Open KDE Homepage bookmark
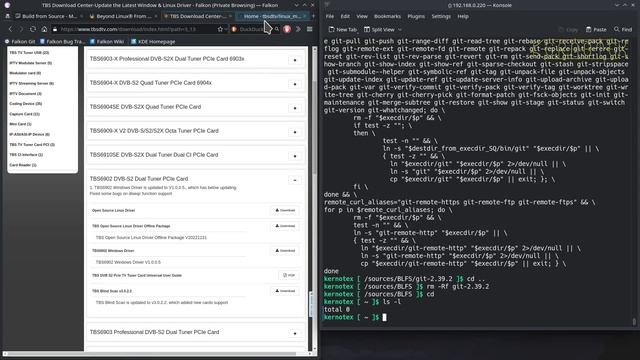 pyautogui.click(x=153, y=42)
